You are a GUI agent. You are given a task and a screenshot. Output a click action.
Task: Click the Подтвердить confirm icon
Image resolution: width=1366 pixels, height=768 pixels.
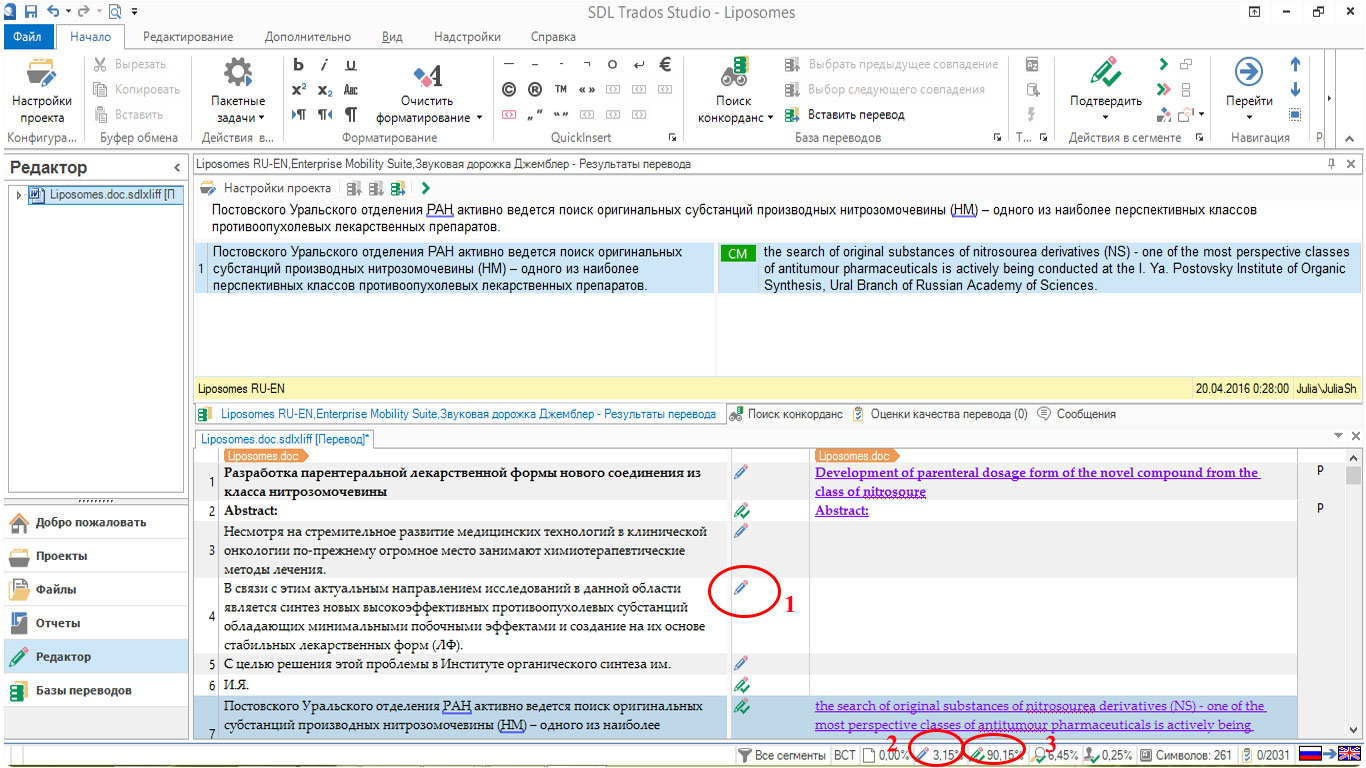(1105, 72)
